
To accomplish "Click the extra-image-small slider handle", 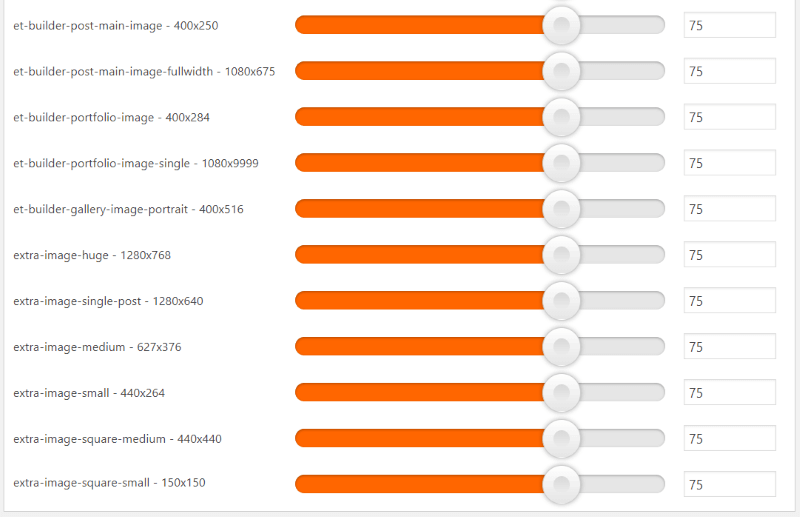I will (x=561, y=393).
